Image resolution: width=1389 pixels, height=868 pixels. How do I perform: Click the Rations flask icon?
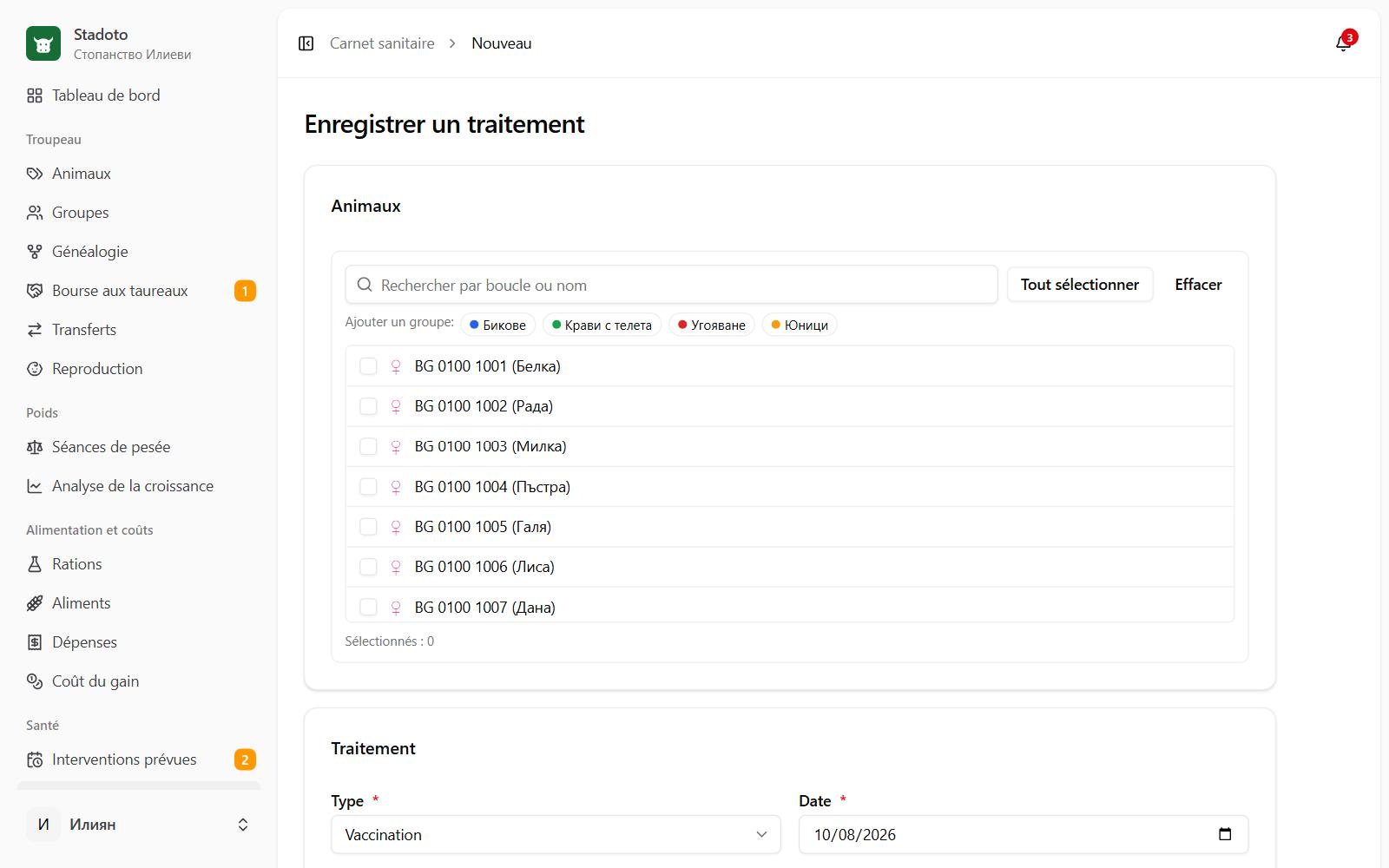point(35,564)
